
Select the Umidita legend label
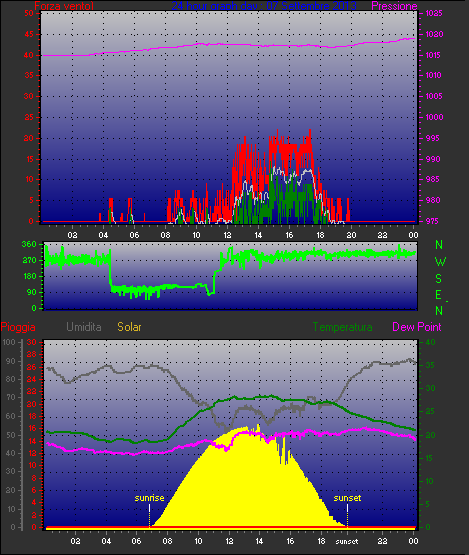[x=84, y=327]
